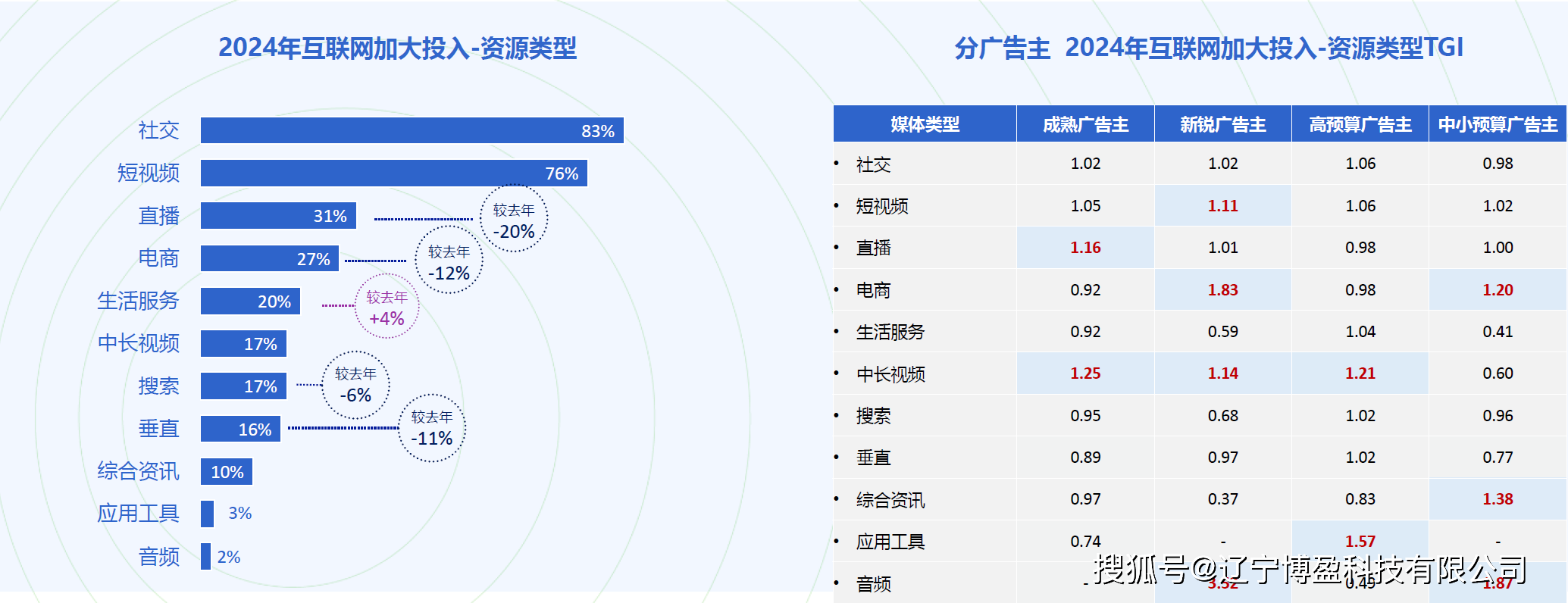Click the red 1.57 cell in 应用工具 row
The width and height of the screenshot is (1568, 603).
[1360, 541]
